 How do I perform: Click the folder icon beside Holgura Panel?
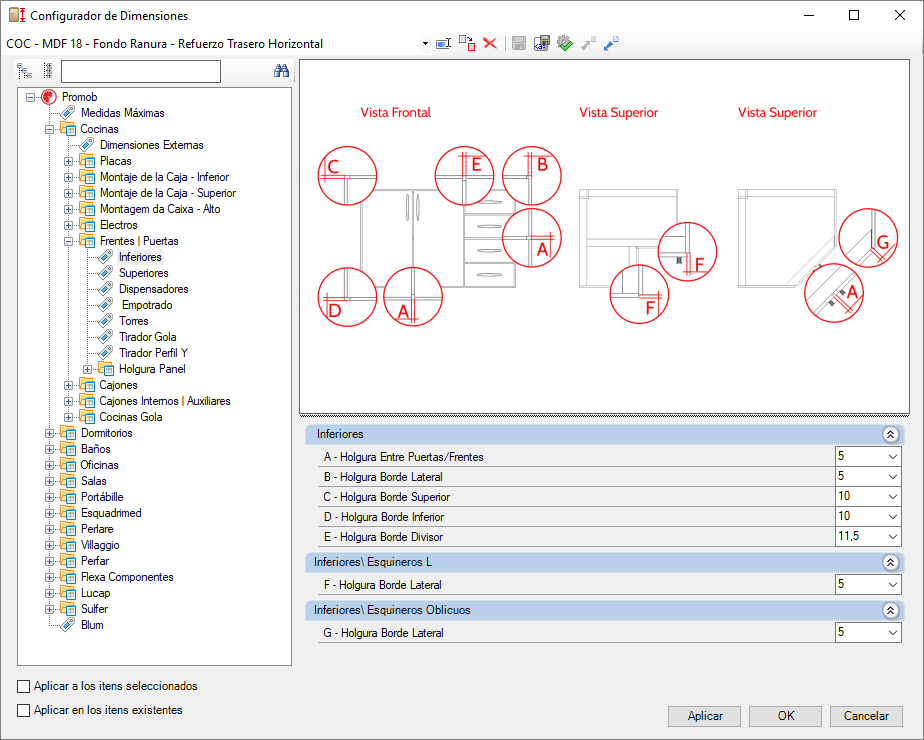click(106, 369)
